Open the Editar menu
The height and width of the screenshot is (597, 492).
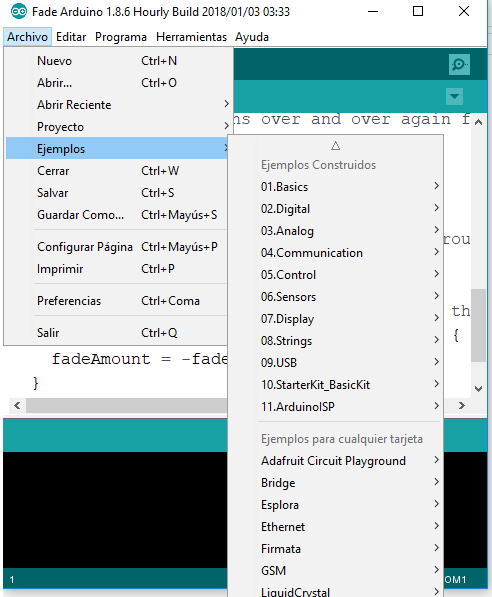click(71, 37)
